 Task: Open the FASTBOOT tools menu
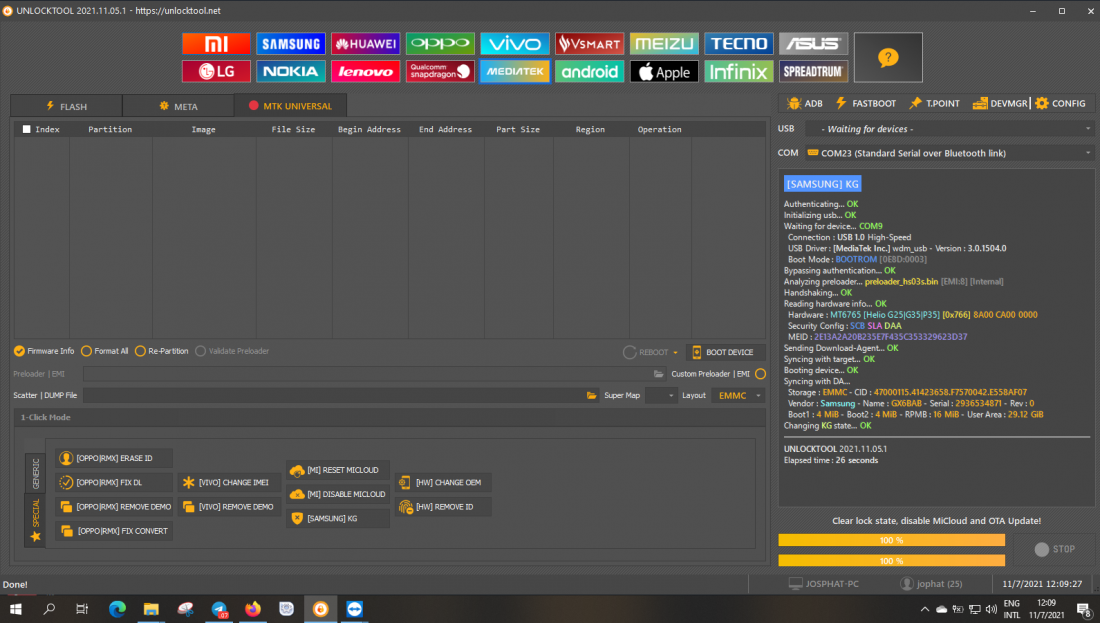pos(866,103)
